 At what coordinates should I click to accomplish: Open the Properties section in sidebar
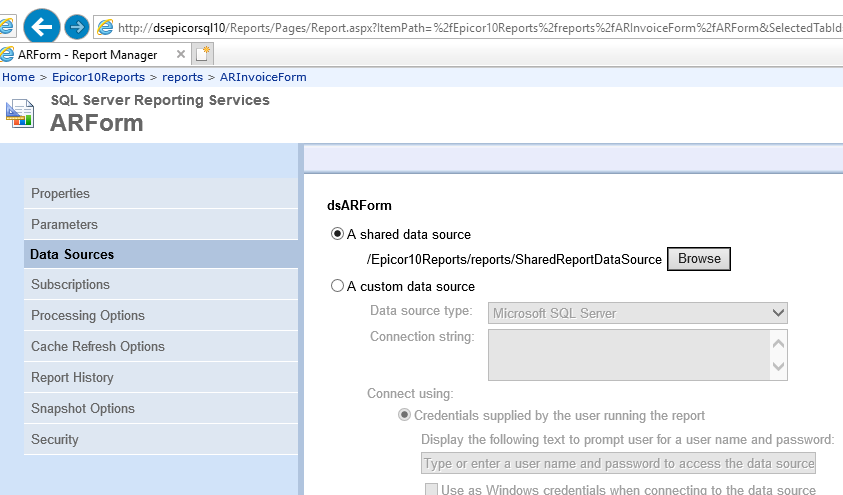pyautogui.click(x=60, y=194)
